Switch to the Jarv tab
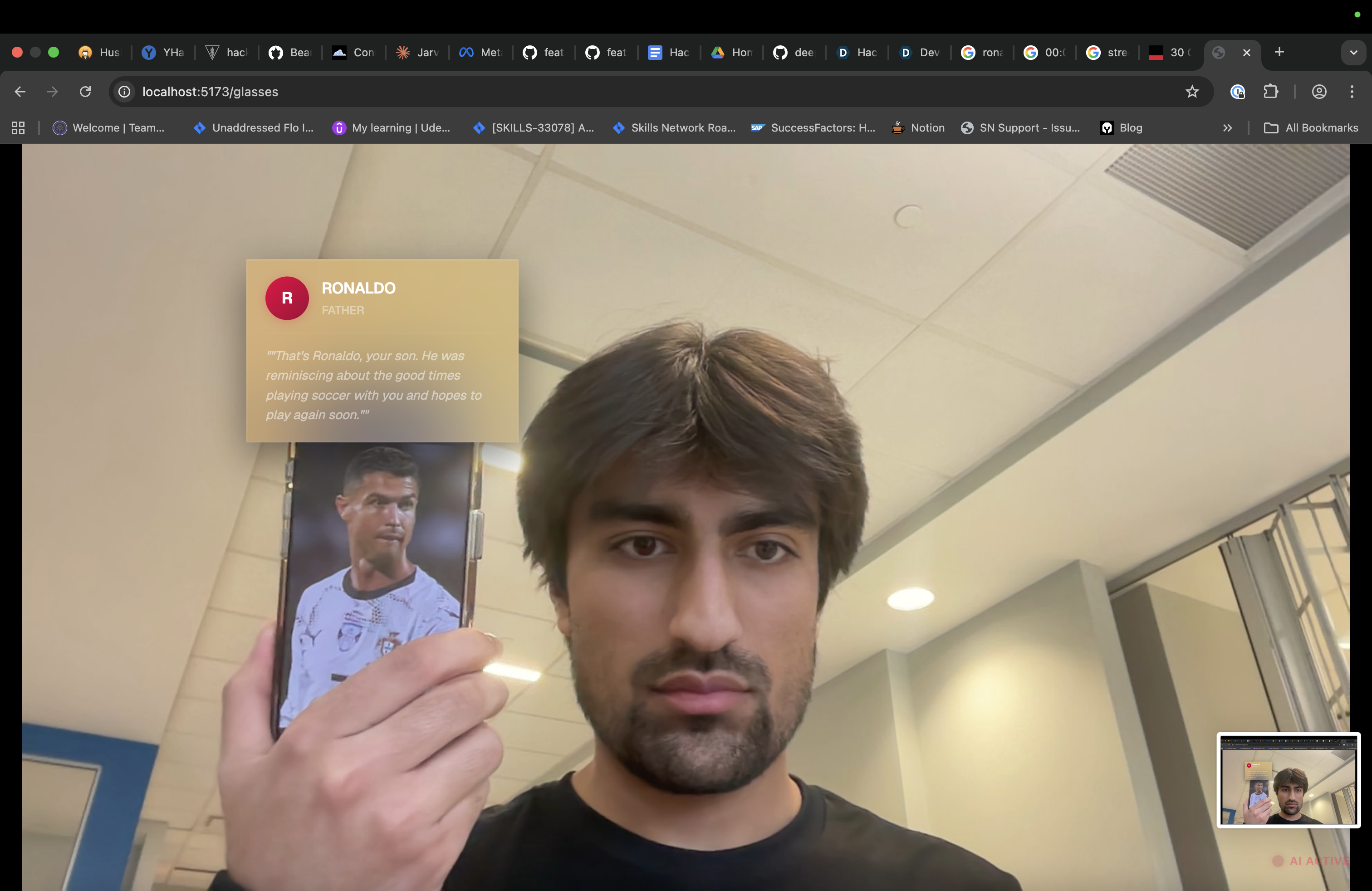1372x891 pixels. coord(417,53)
